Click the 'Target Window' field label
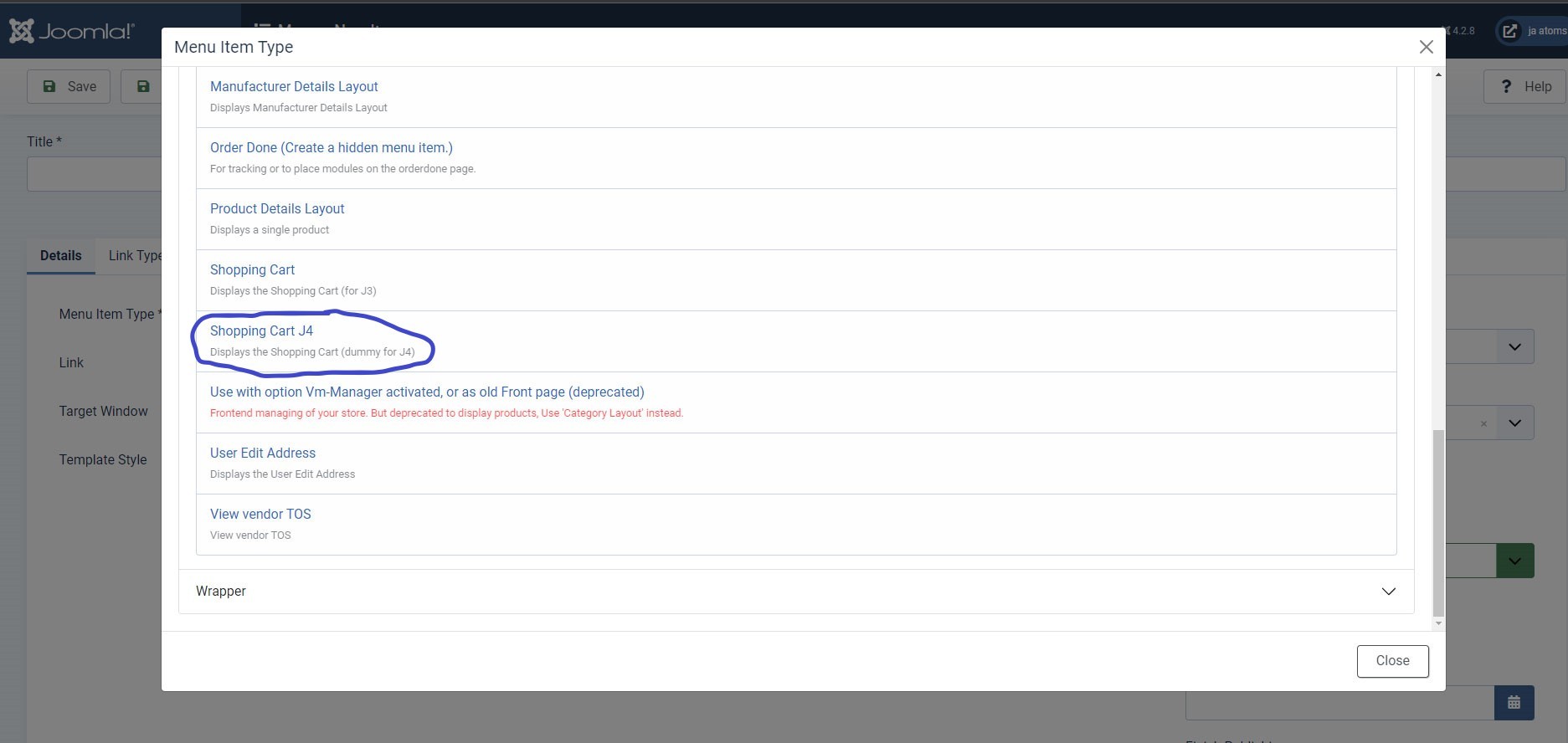This screenshot has width=1568, height=743. [x=103, y=411]
